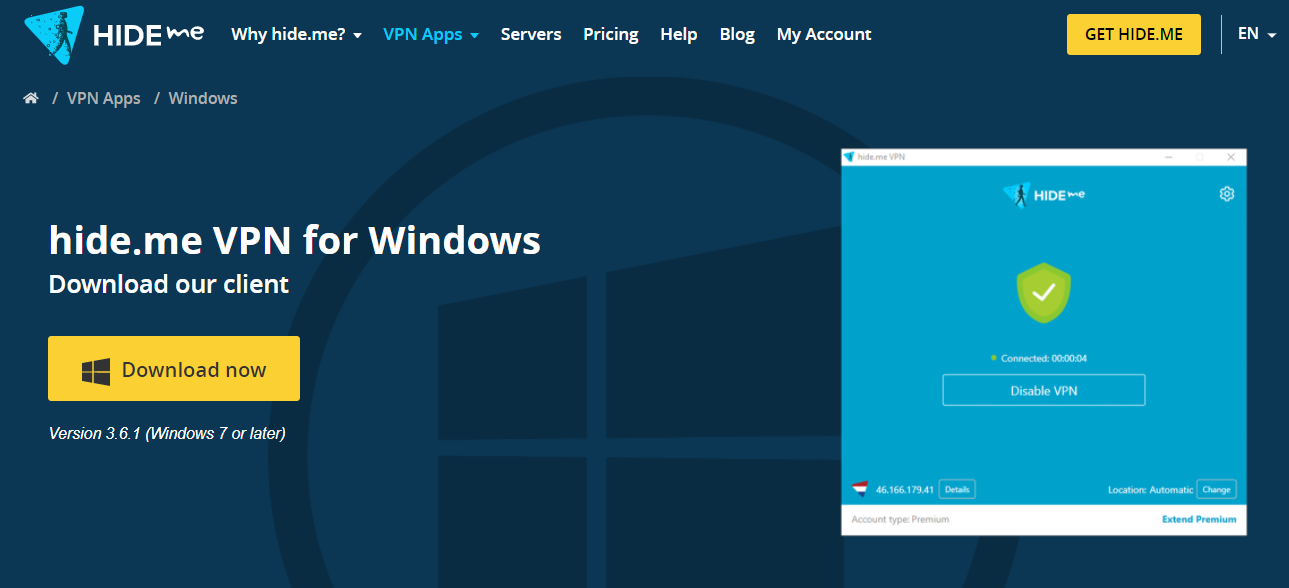Open the home breadcrumb icon
The width and height of the screenshot is (1289, 588).
coord(31,98)
